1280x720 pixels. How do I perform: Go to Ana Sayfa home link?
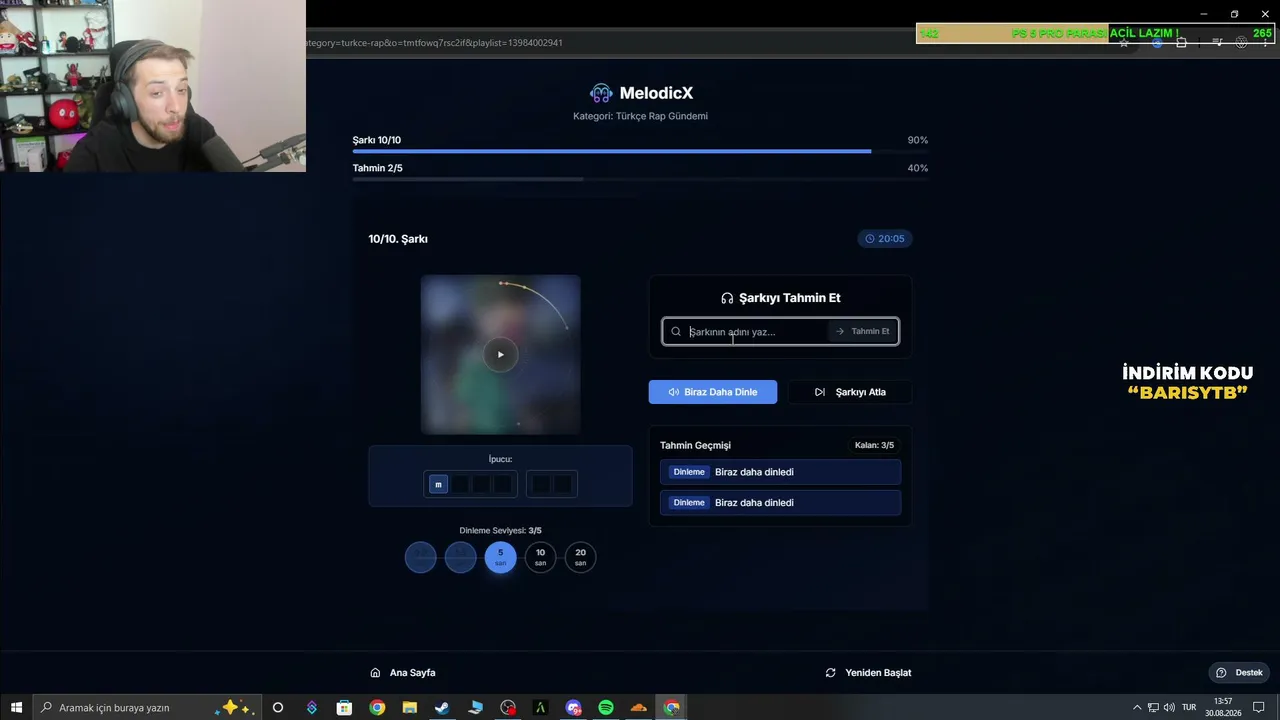tap(403, 673)
